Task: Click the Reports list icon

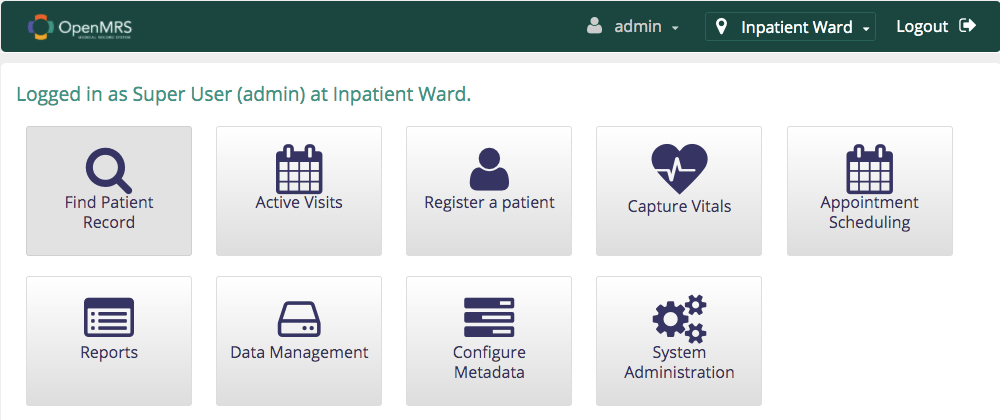Action: (109, 317)
